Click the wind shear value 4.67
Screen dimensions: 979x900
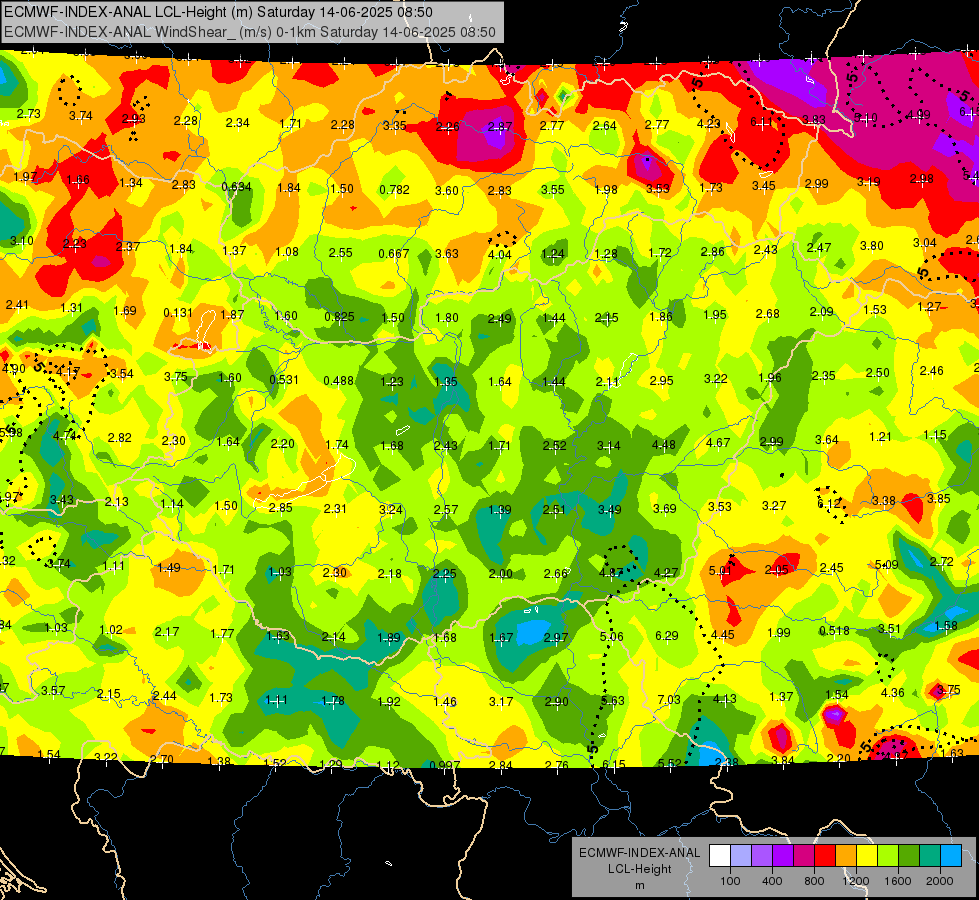tap(718, 443)
